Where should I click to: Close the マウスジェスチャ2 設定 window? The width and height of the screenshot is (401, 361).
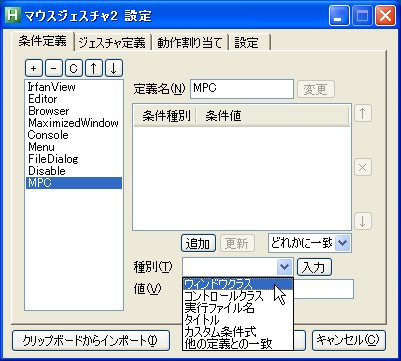click(386, 16)
